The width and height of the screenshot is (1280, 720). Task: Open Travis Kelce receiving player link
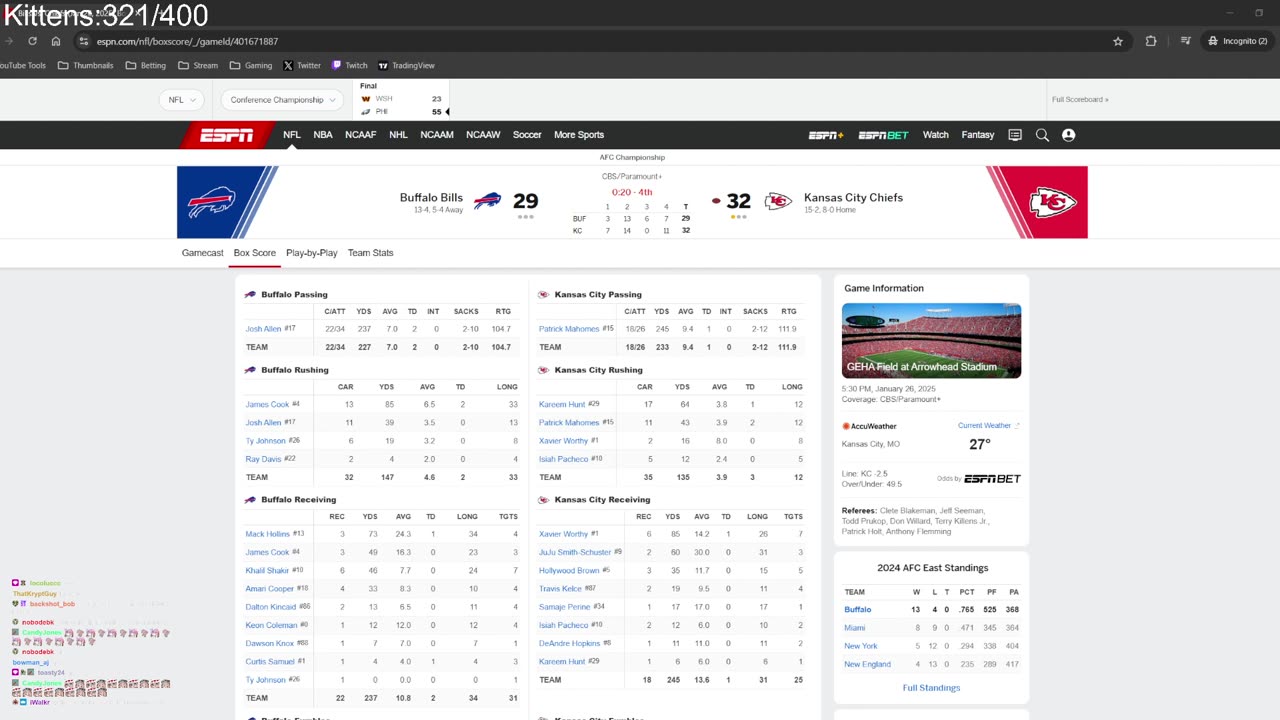point(560,589)
